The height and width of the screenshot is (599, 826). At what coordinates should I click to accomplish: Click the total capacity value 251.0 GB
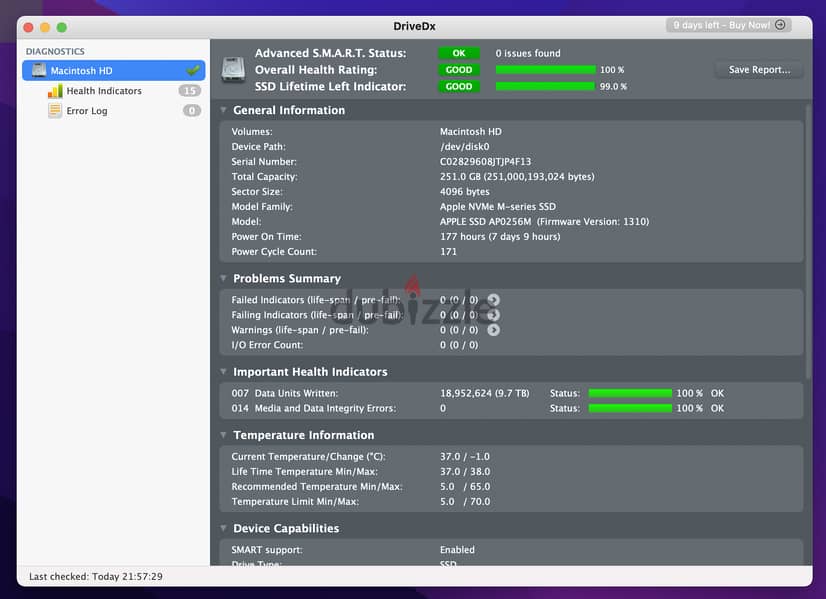tap(517, 176)
